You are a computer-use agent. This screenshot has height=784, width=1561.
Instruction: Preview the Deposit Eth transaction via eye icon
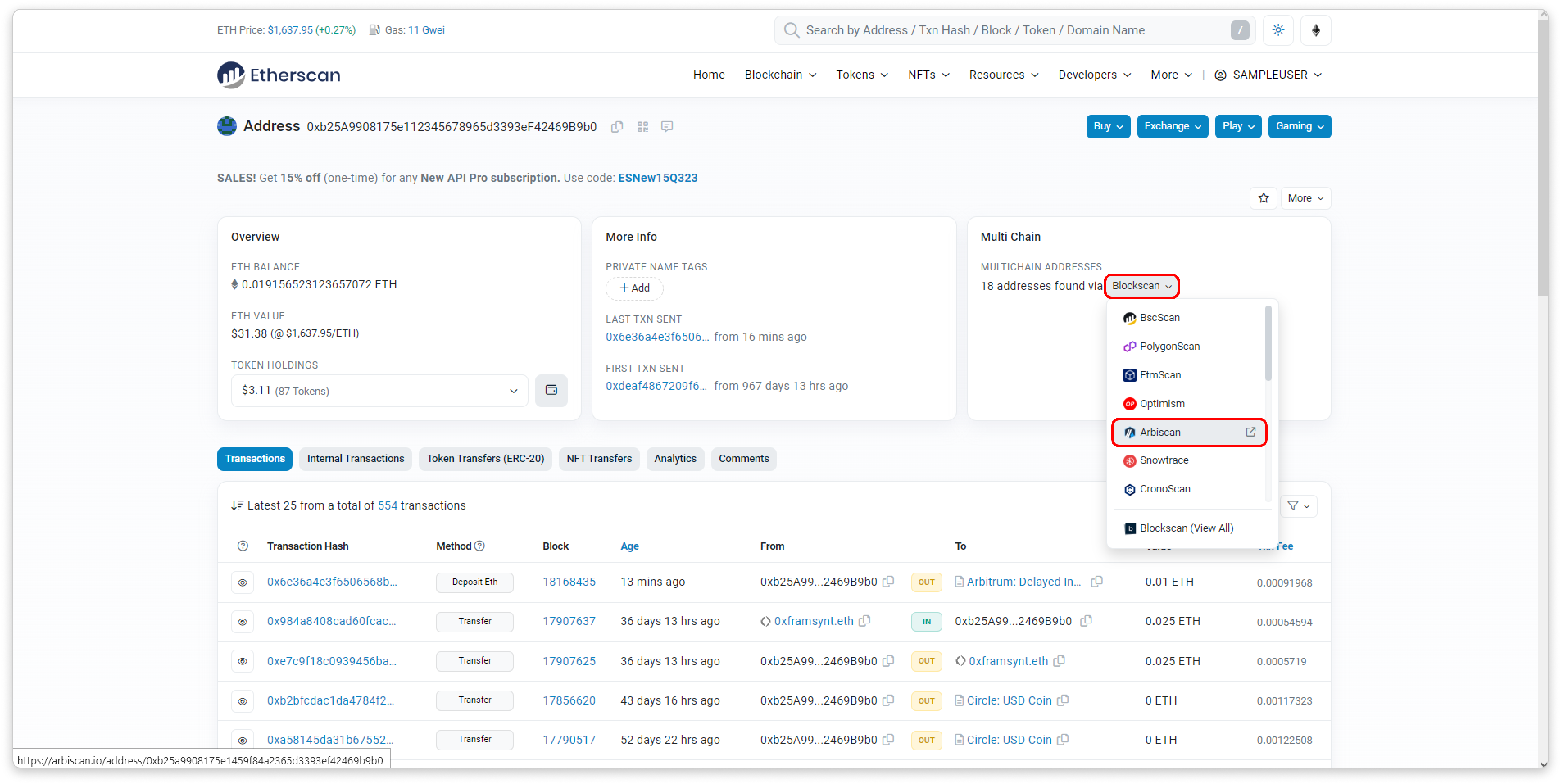[243, 582]
